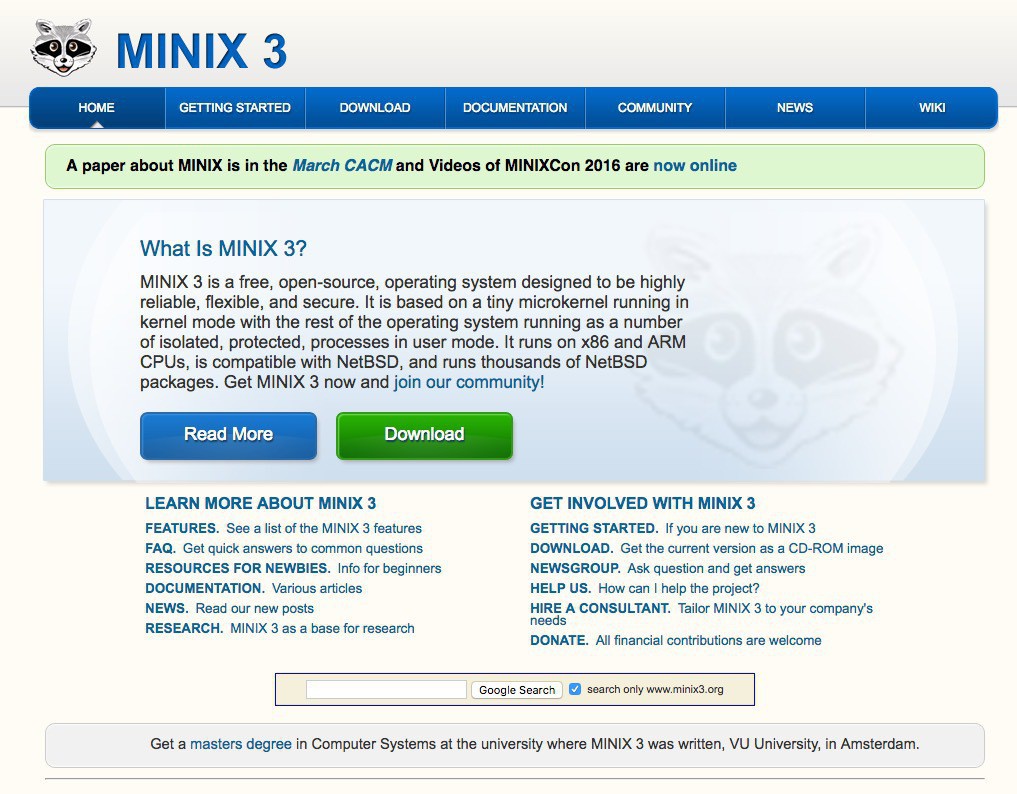The height and width of the screenshot is (794, 1017).
Task: Go to GETTING STARTED in navigation bar
Action: tap(235, 108)
